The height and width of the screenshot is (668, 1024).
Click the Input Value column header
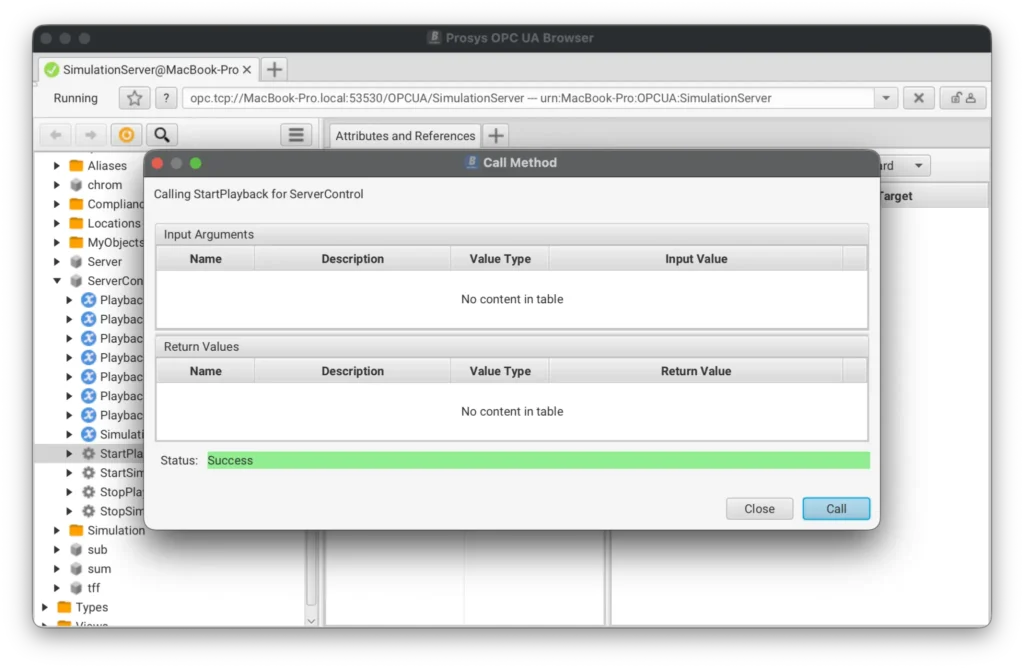click(696, 259)
